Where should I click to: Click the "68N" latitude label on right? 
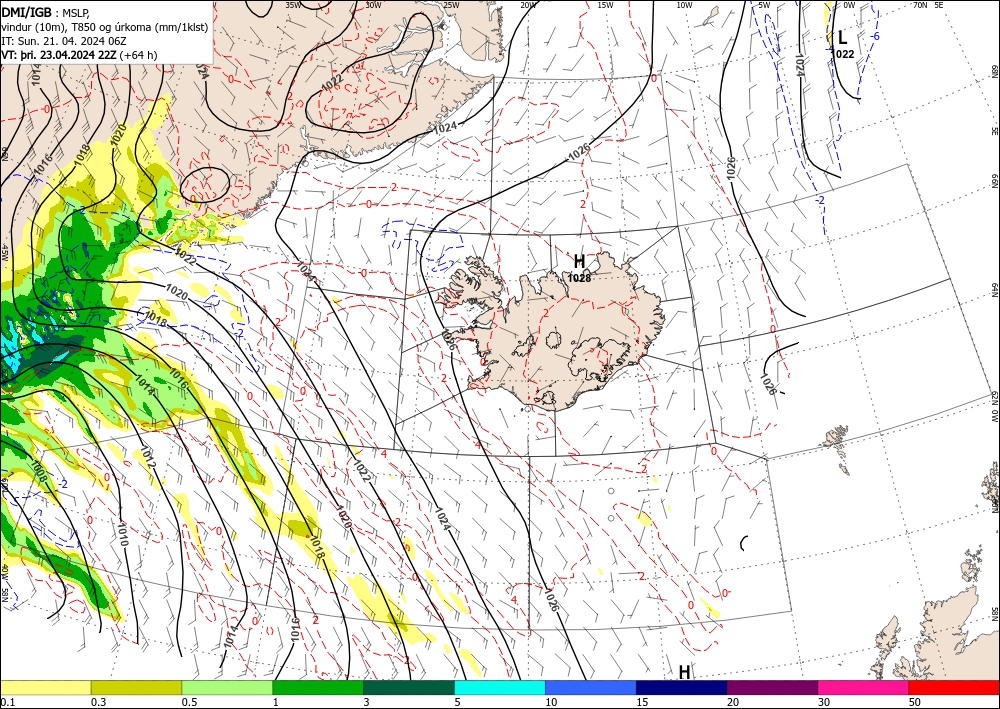tap(994, 71)
